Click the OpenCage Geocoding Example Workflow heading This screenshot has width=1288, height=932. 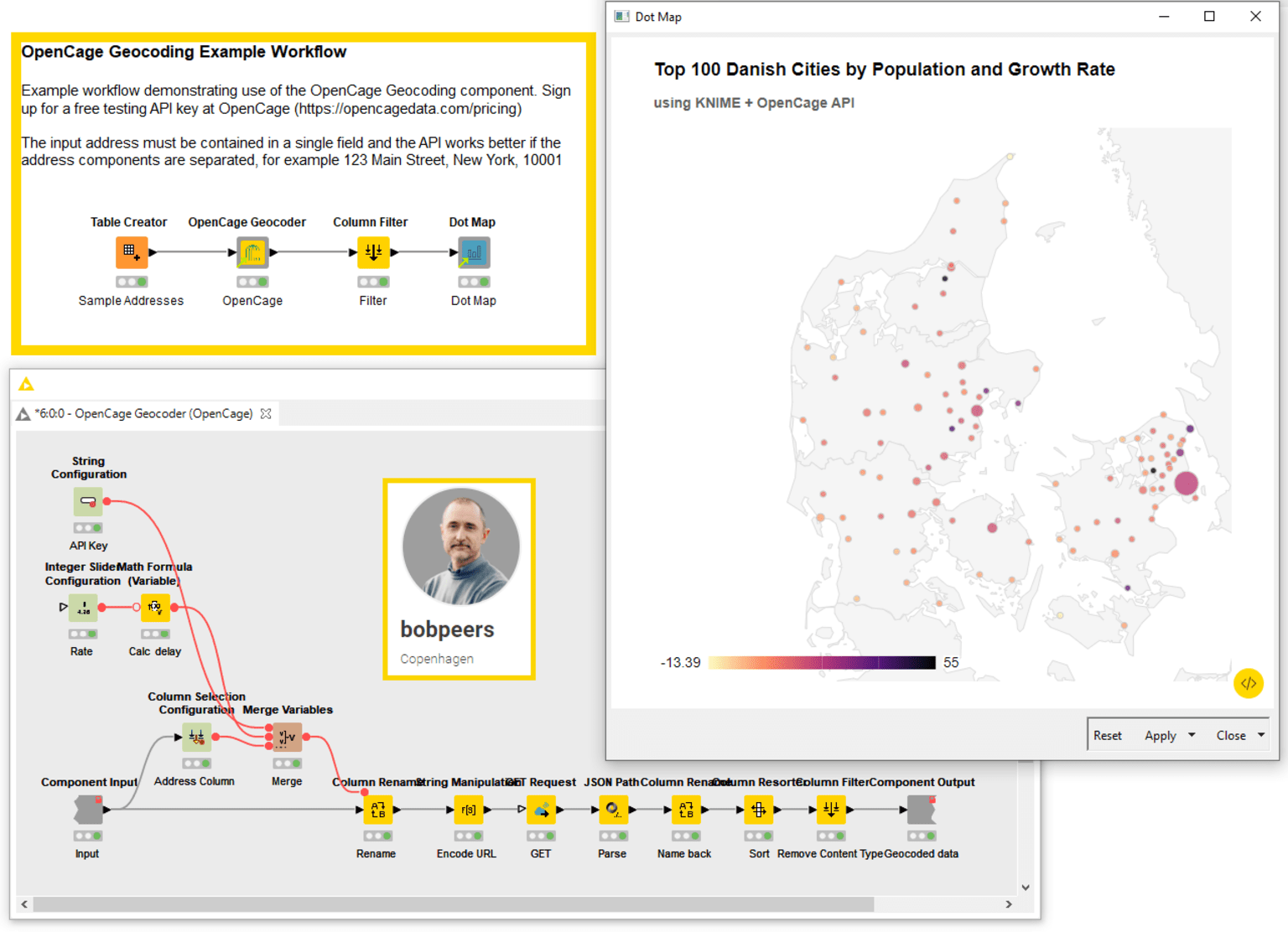coord(184,52)
